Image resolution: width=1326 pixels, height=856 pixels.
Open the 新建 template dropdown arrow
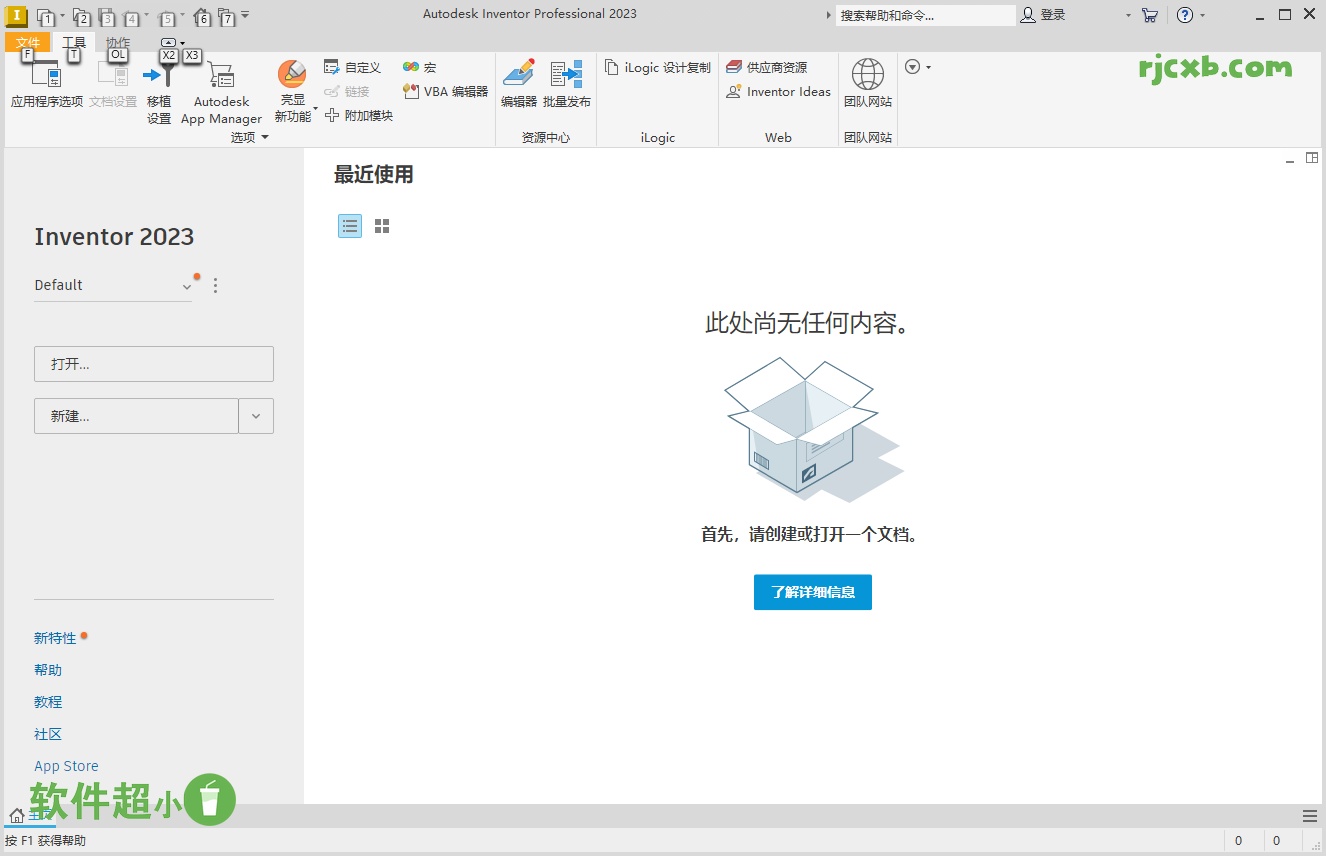tap(256, 416)
